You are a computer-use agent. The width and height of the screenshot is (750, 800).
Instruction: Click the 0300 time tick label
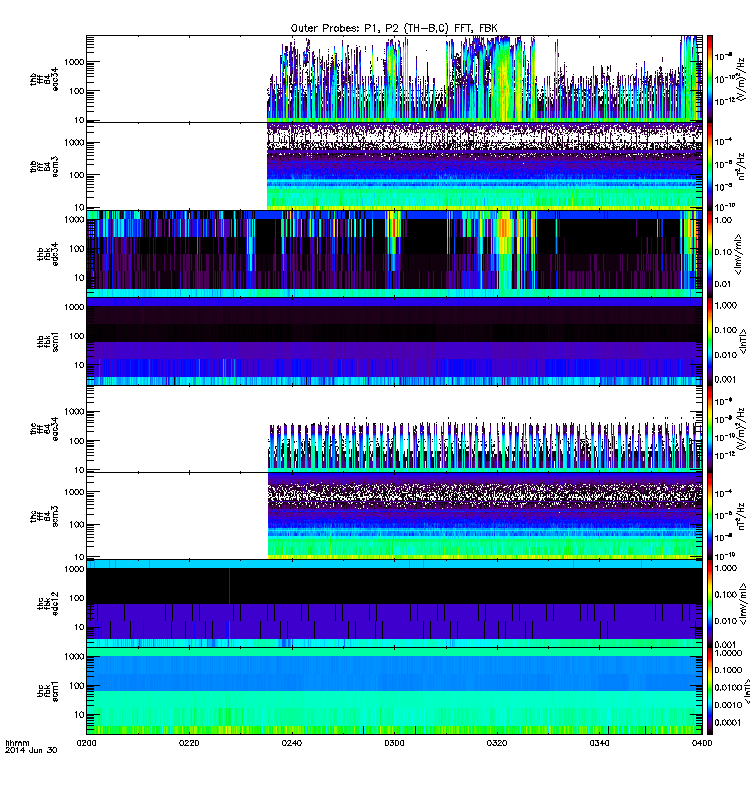[x=394, y=743]
